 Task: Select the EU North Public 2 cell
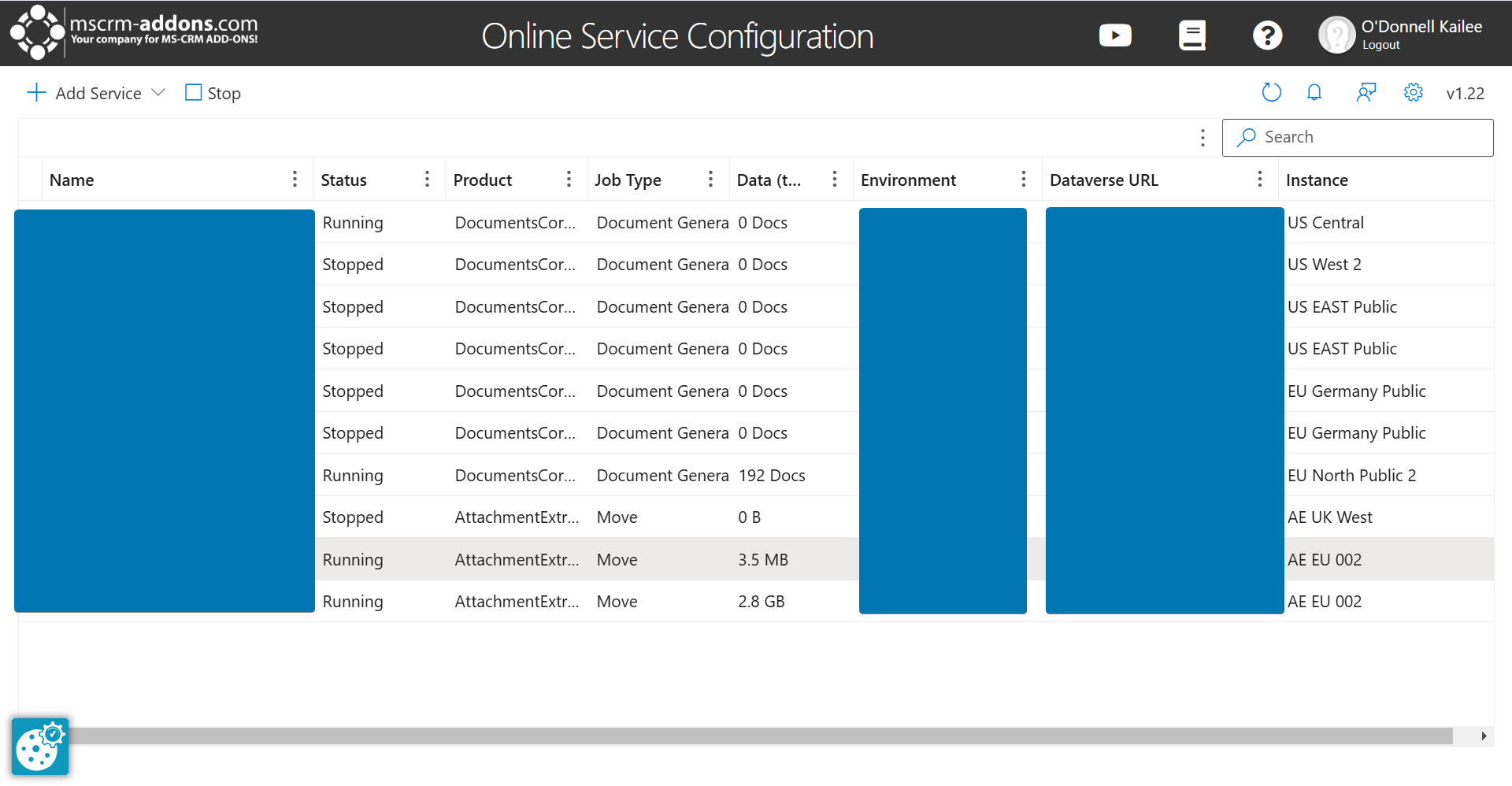[1351, 476]
